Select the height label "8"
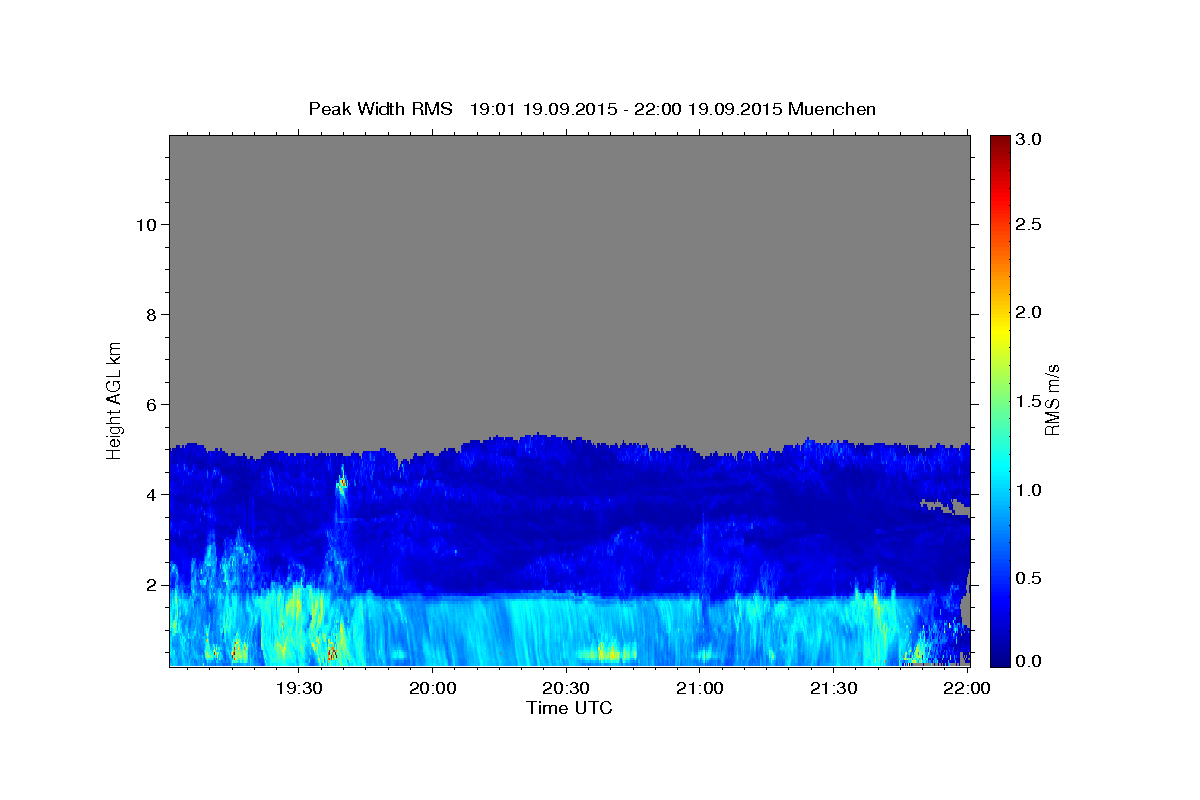Image resolution: width=1200 pixels, height=800 pixels. tap(151, 314)
